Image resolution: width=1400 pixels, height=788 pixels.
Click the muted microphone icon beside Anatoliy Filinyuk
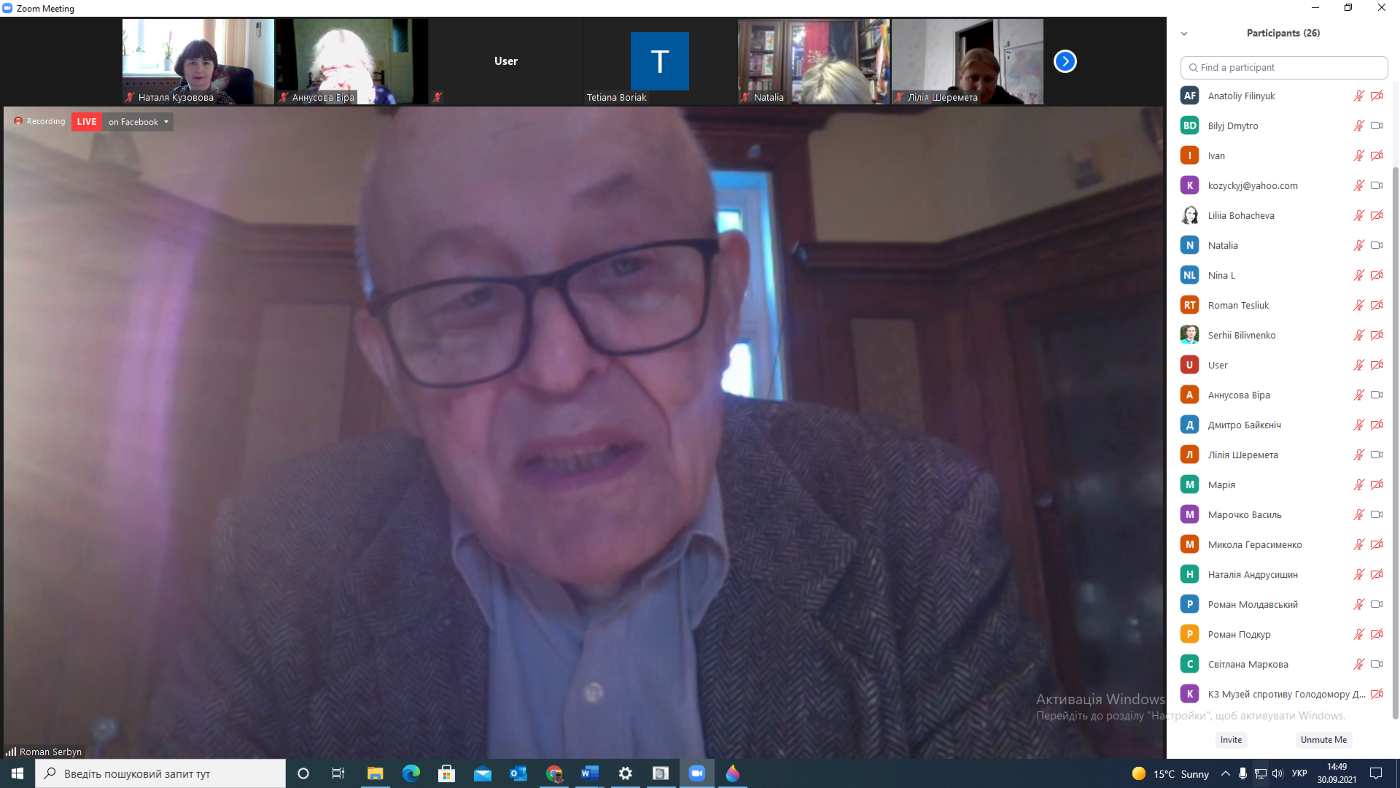(x=1359, y=96)
